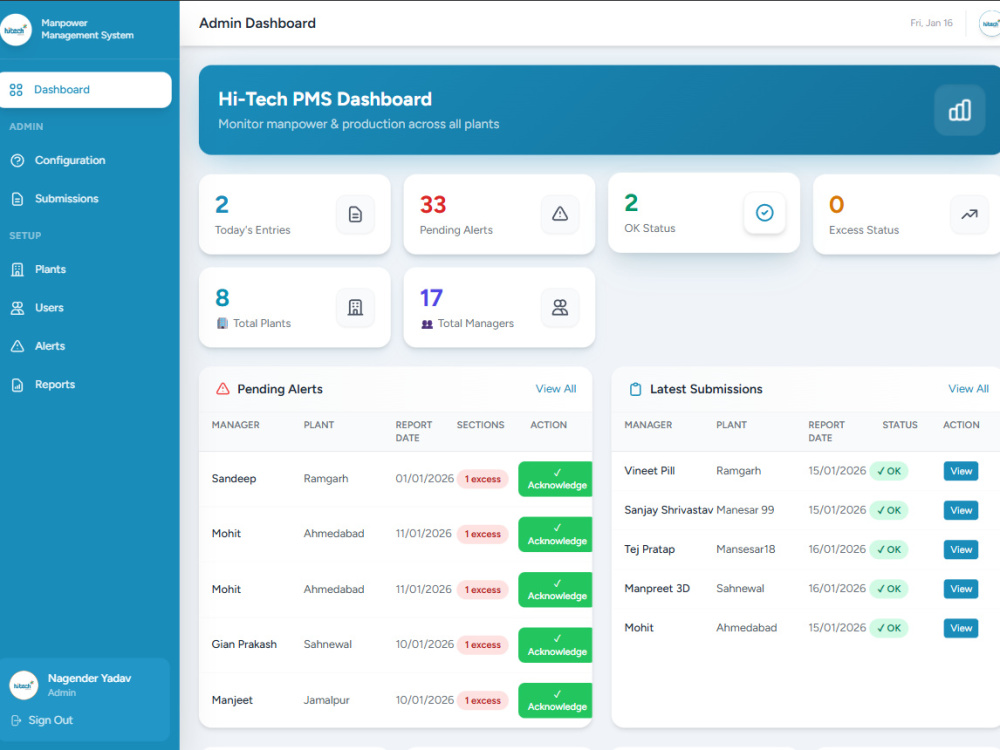
Task: Click the Users people icon in sidebar
Action: coord(18,308)
